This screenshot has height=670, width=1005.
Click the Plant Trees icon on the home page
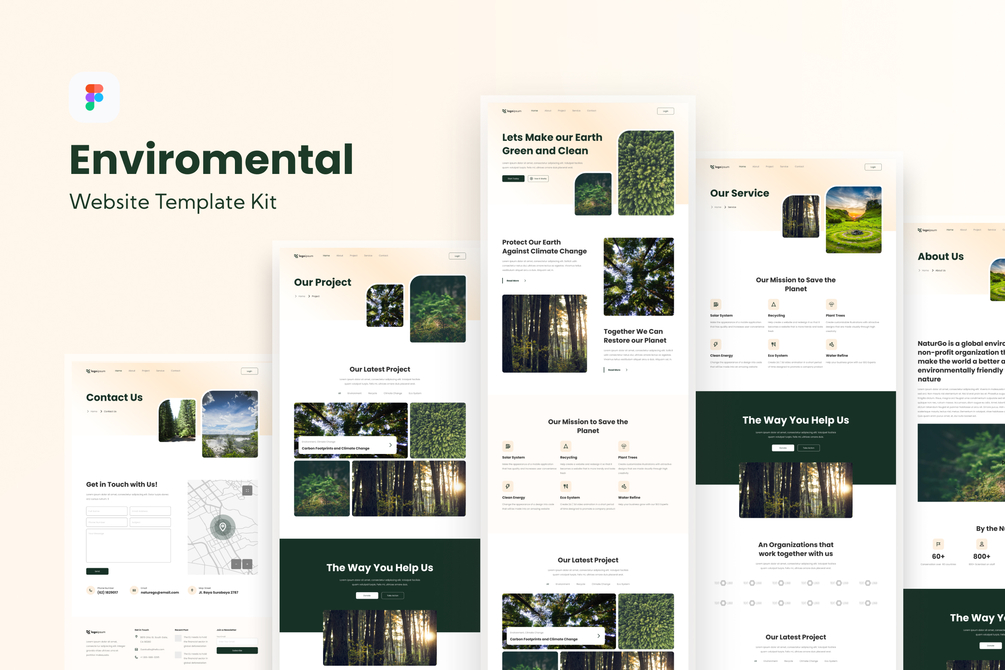[x=624, y=446]
